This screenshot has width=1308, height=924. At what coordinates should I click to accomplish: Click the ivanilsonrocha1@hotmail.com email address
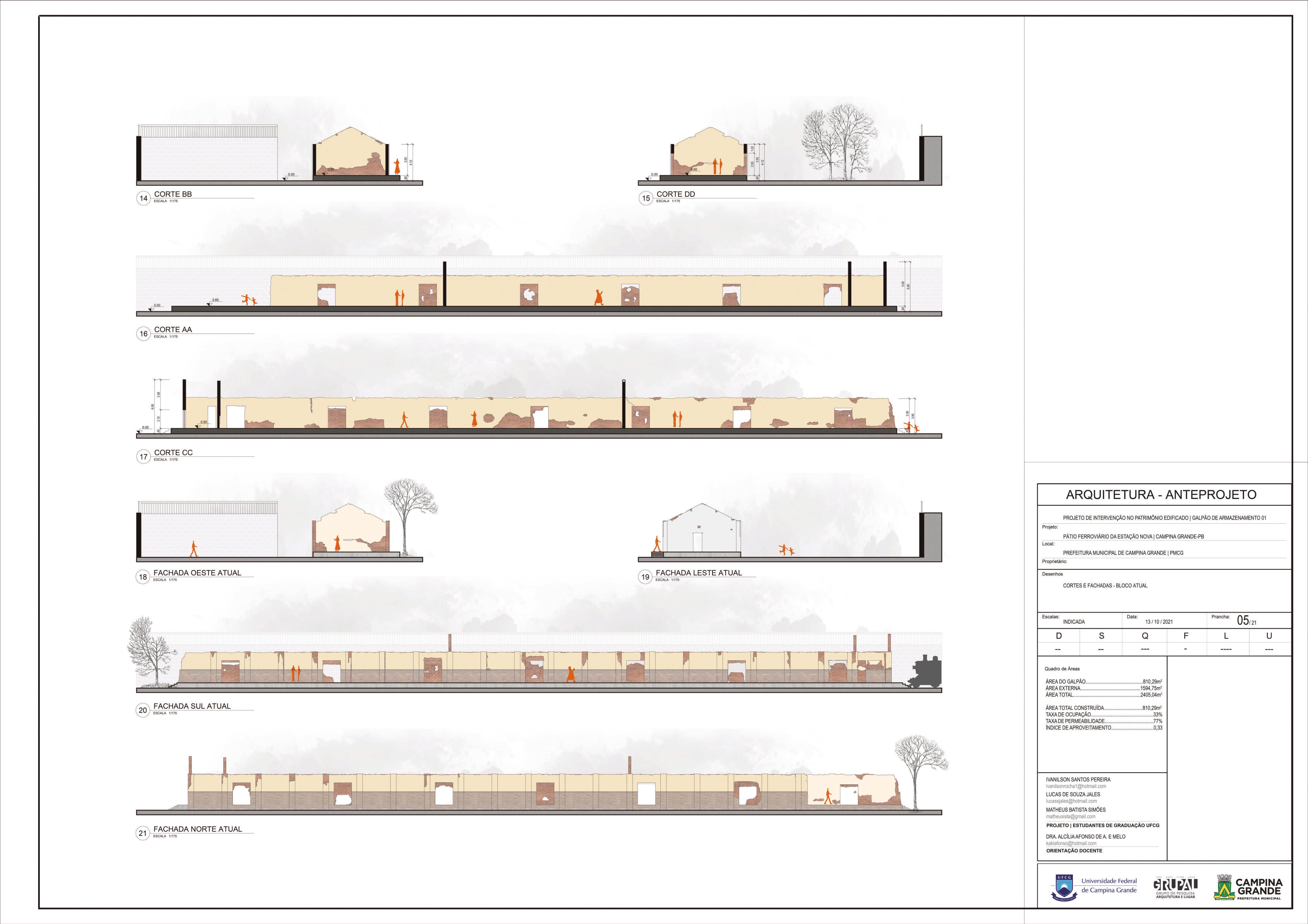1076,786
